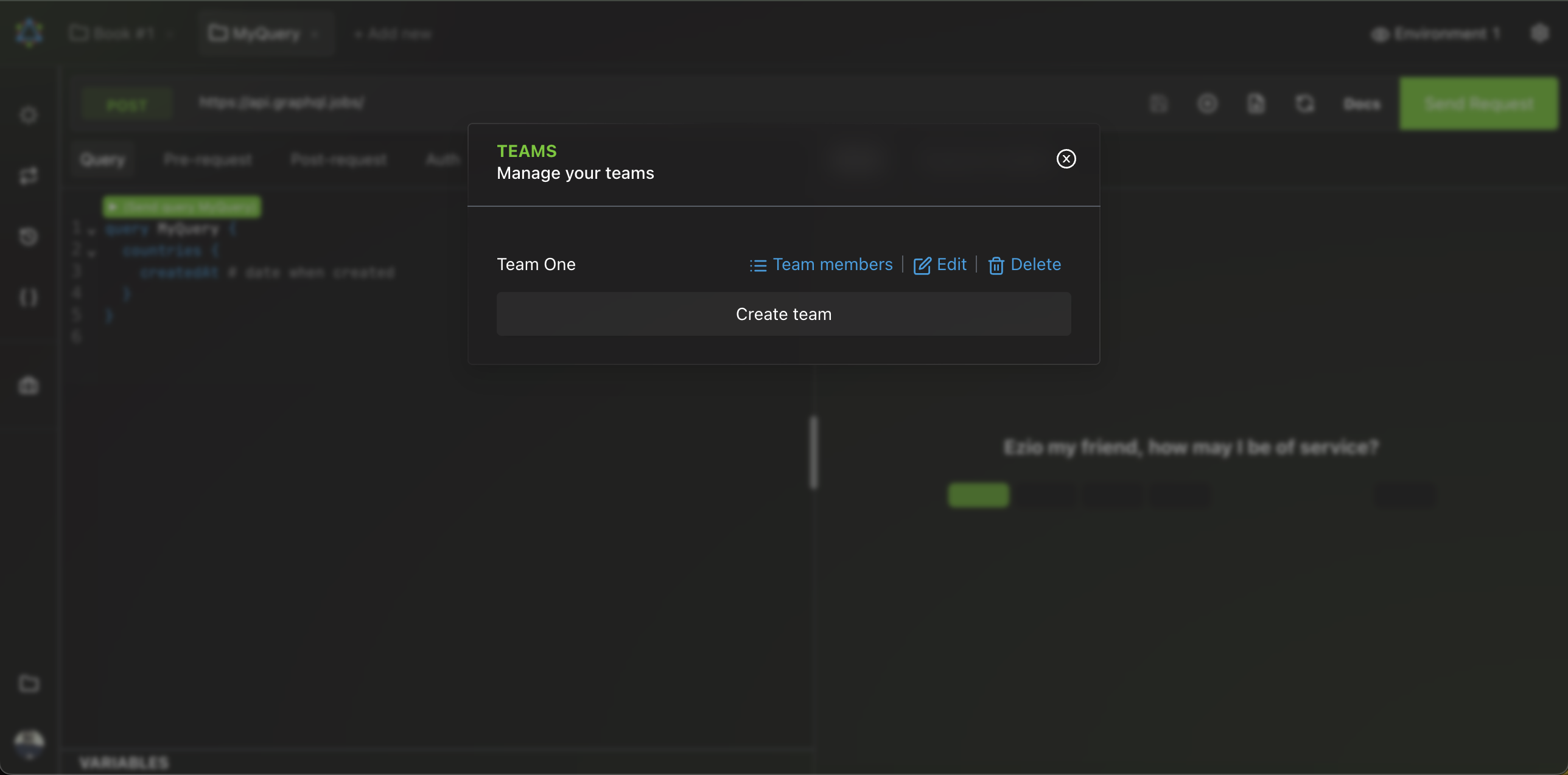Screen dimensions: 1568x775
Task: Click the history icon in left sidebar
Action: click(29, 237)
